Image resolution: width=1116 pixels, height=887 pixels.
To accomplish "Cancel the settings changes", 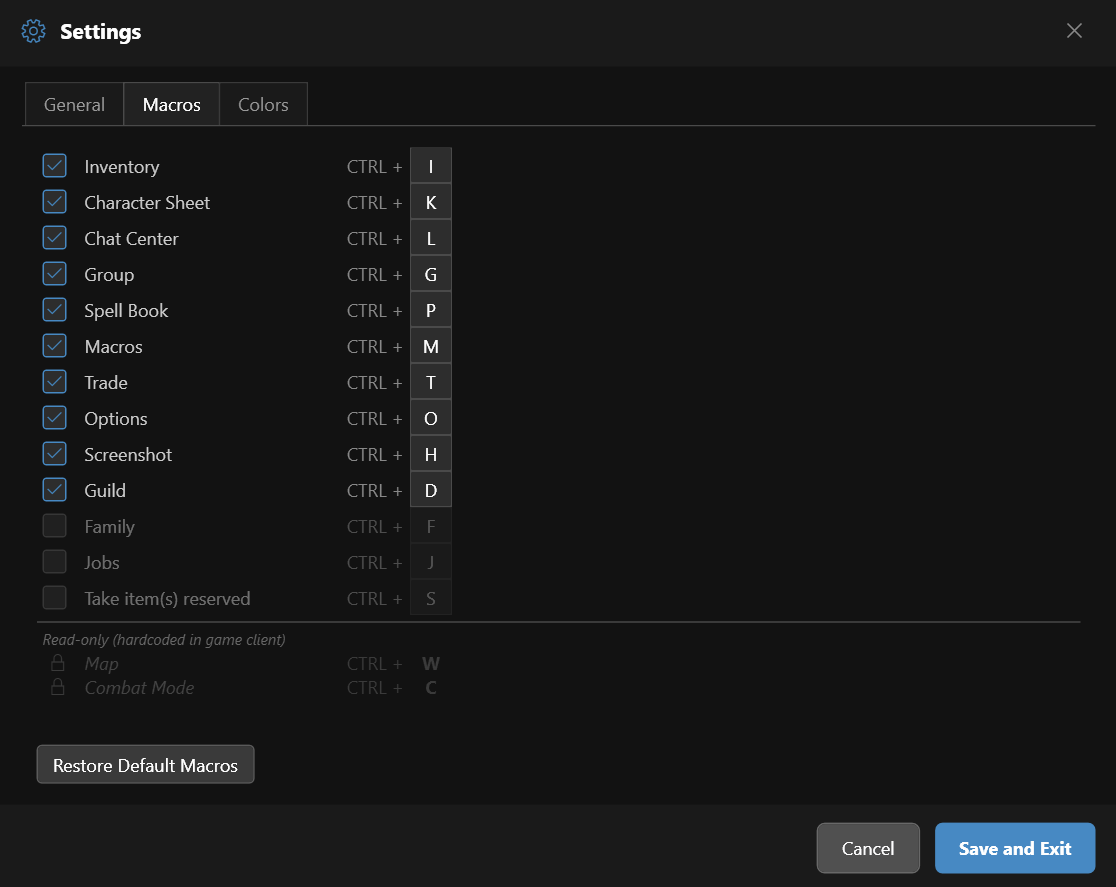I will click(868, 848).
